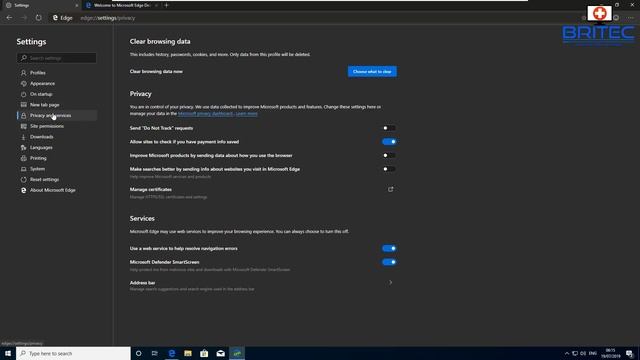Click the New tab page icon
The image size is (640, 360).
[24, 105]
